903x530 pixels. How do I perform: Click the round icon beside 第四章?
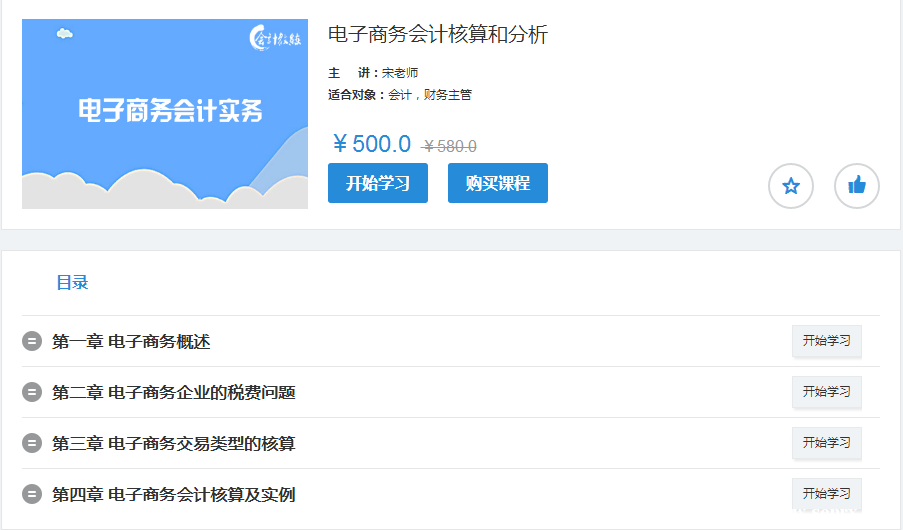32,494
